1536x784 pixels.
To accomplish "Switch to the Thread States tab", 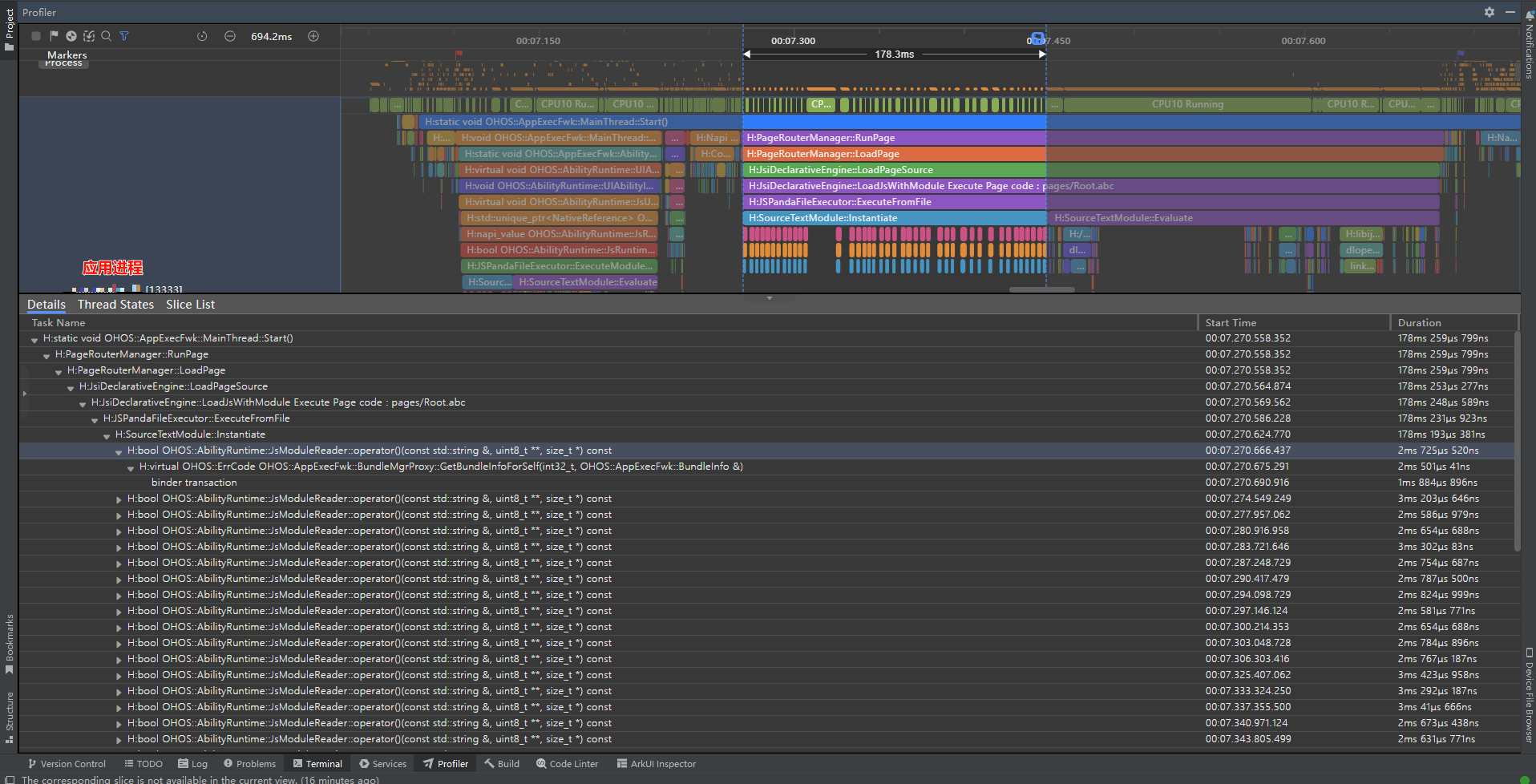I will point(115,305).
